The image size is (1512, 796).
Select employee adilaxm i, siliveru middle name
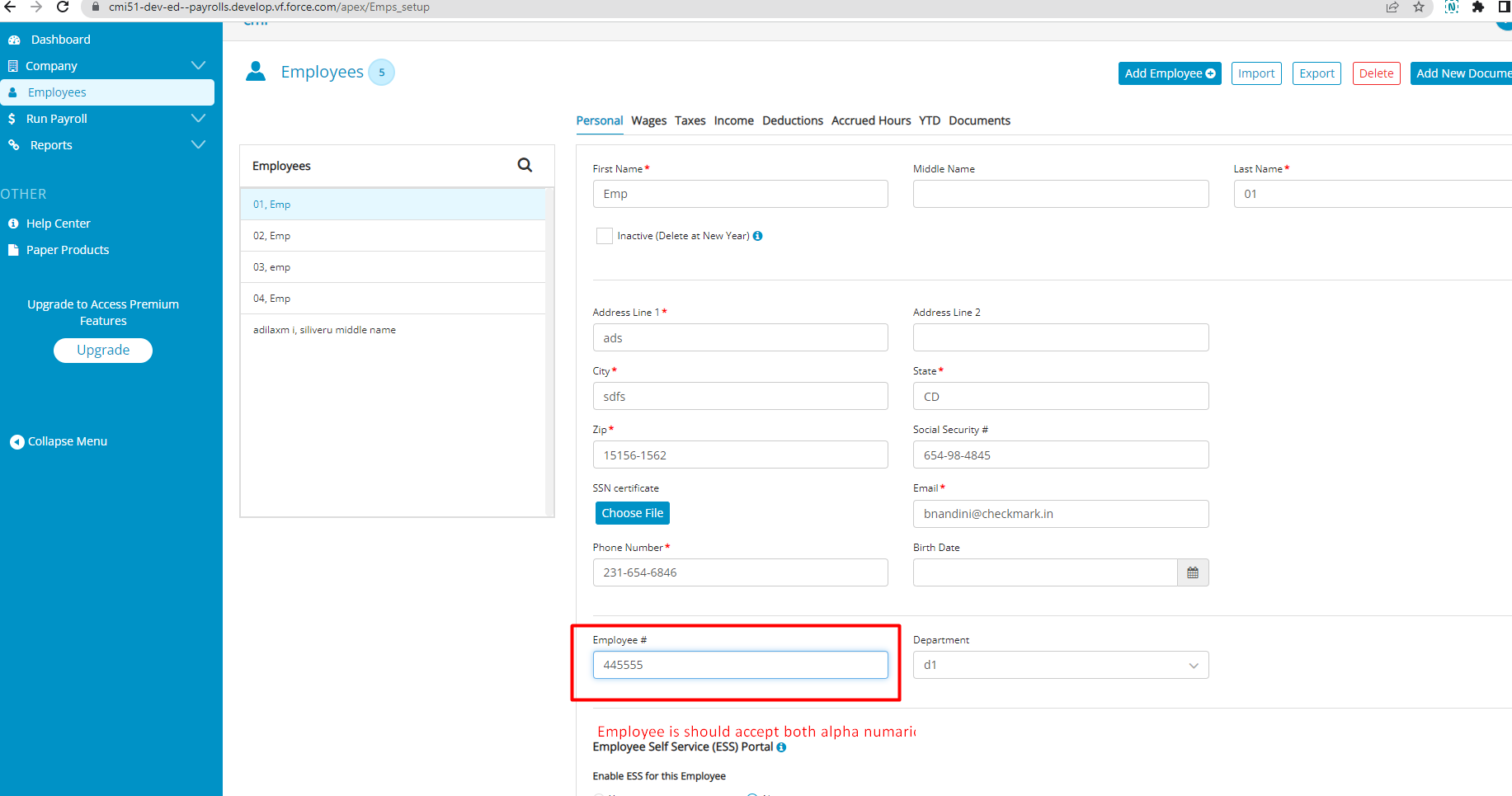[x=393, y=330]
